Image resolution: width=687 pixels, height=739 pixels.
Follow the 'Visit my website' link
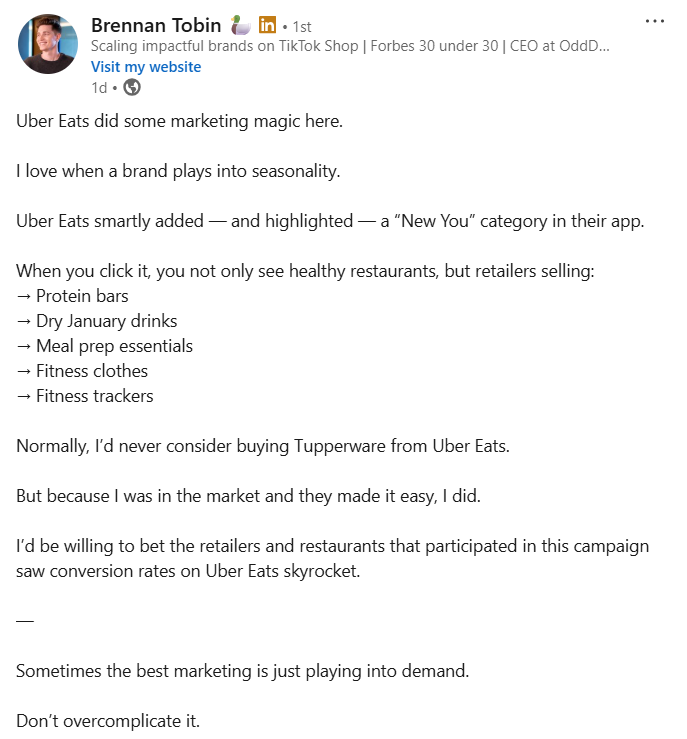coord(146,67)
